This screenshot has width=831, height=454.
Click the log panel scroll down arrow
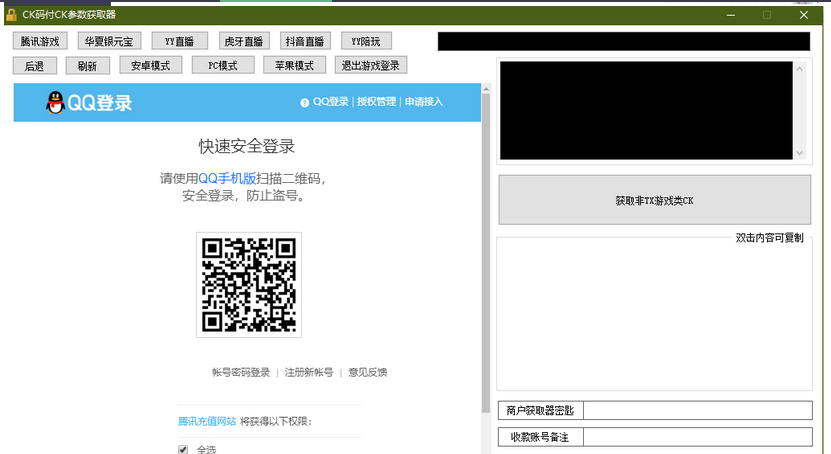(x=800, y=153)
